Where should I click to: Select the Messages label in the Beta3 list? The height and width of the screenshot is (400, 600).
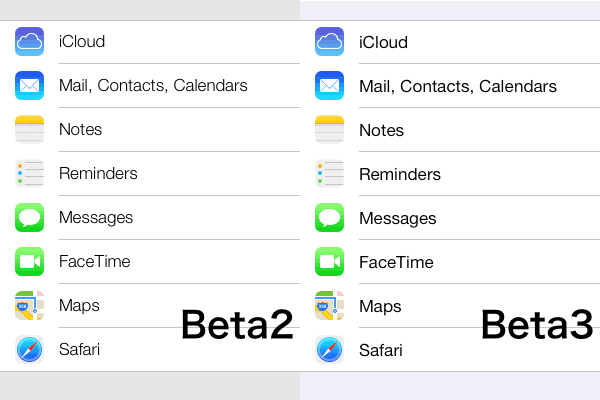click(398, 218)
